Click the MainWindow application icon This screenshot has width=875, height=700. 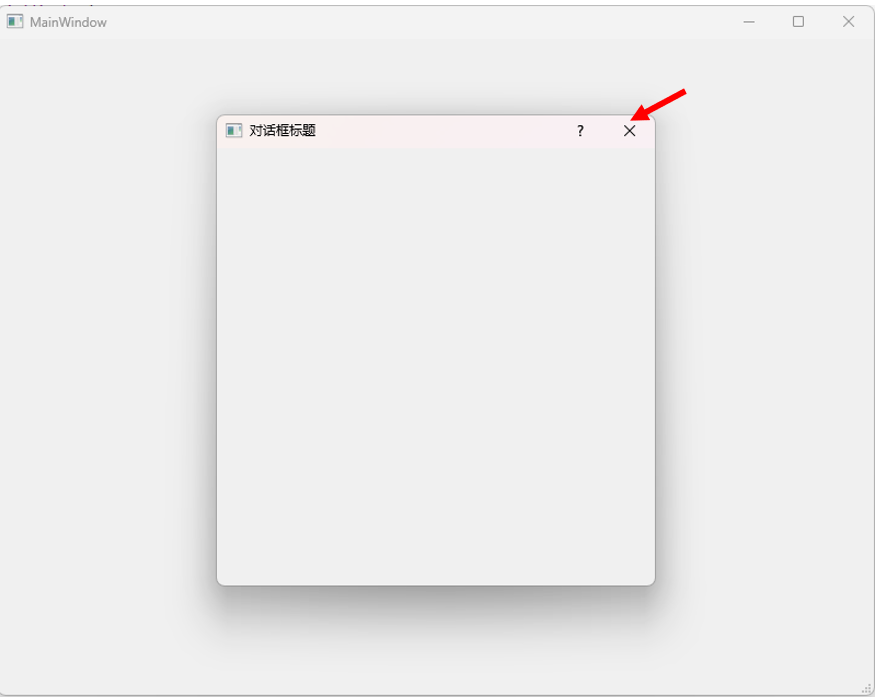(15, 22)
